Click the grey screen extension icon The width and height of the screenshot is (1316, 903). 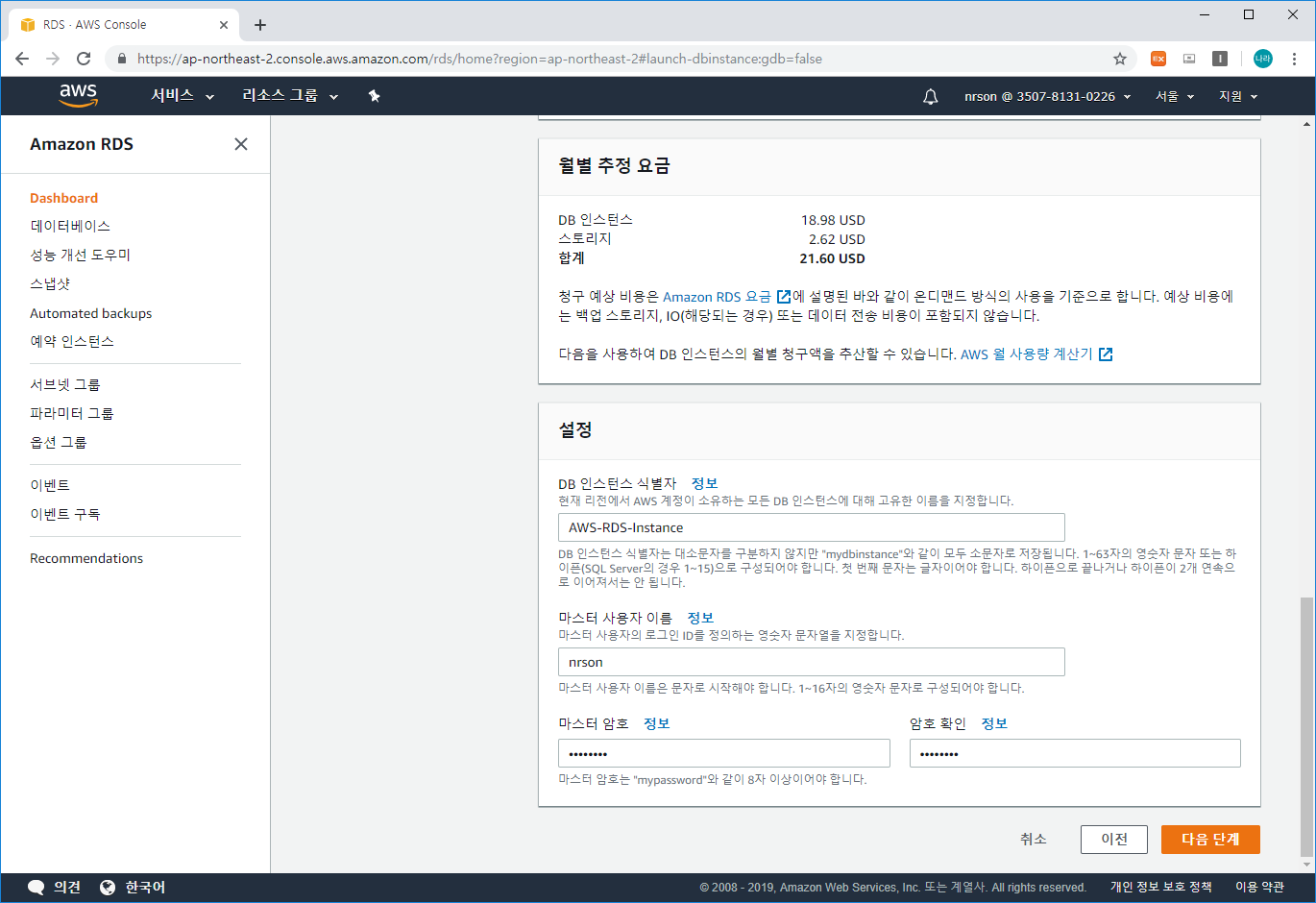(x=1189, y=59)
